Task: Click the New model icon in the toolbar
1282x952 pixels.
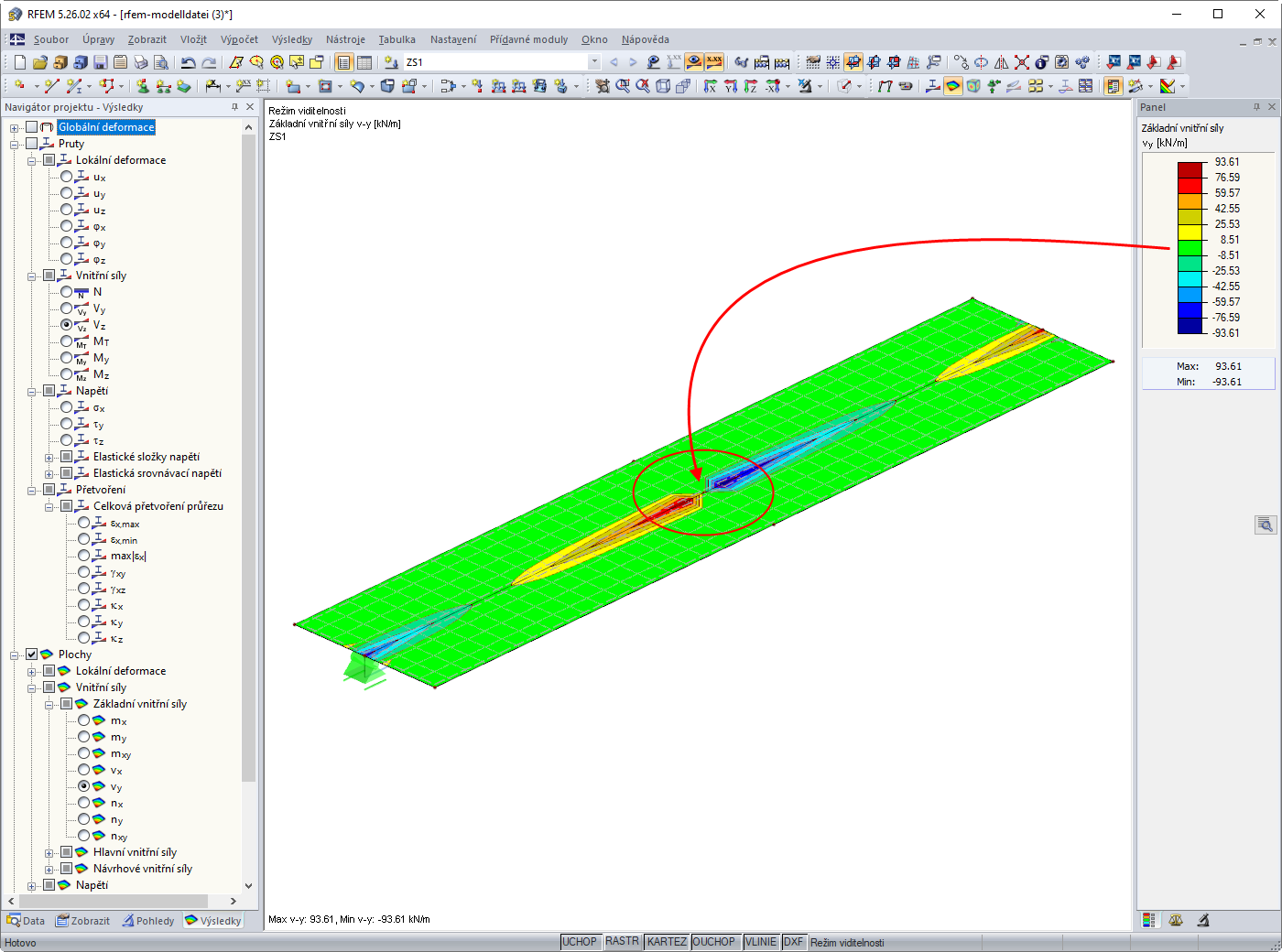Action: click(20, 62)
